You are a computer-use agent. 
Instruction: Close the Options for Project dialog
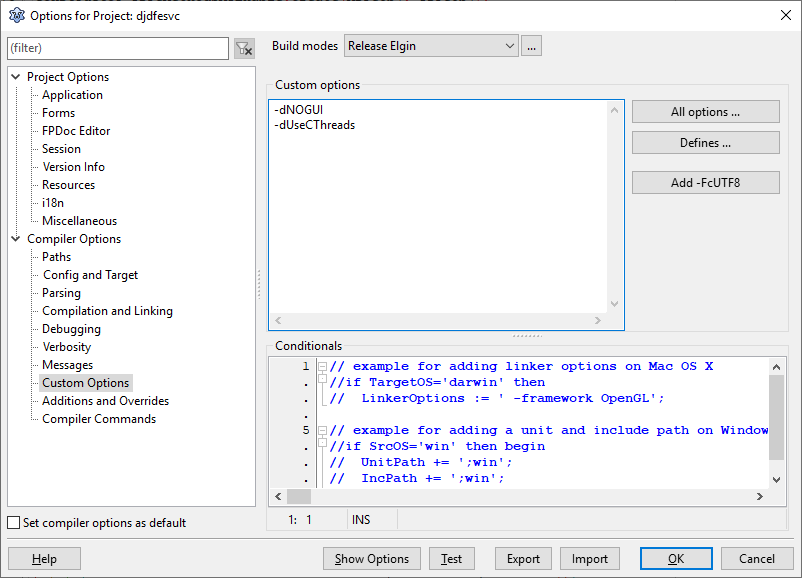click(786, 15)
